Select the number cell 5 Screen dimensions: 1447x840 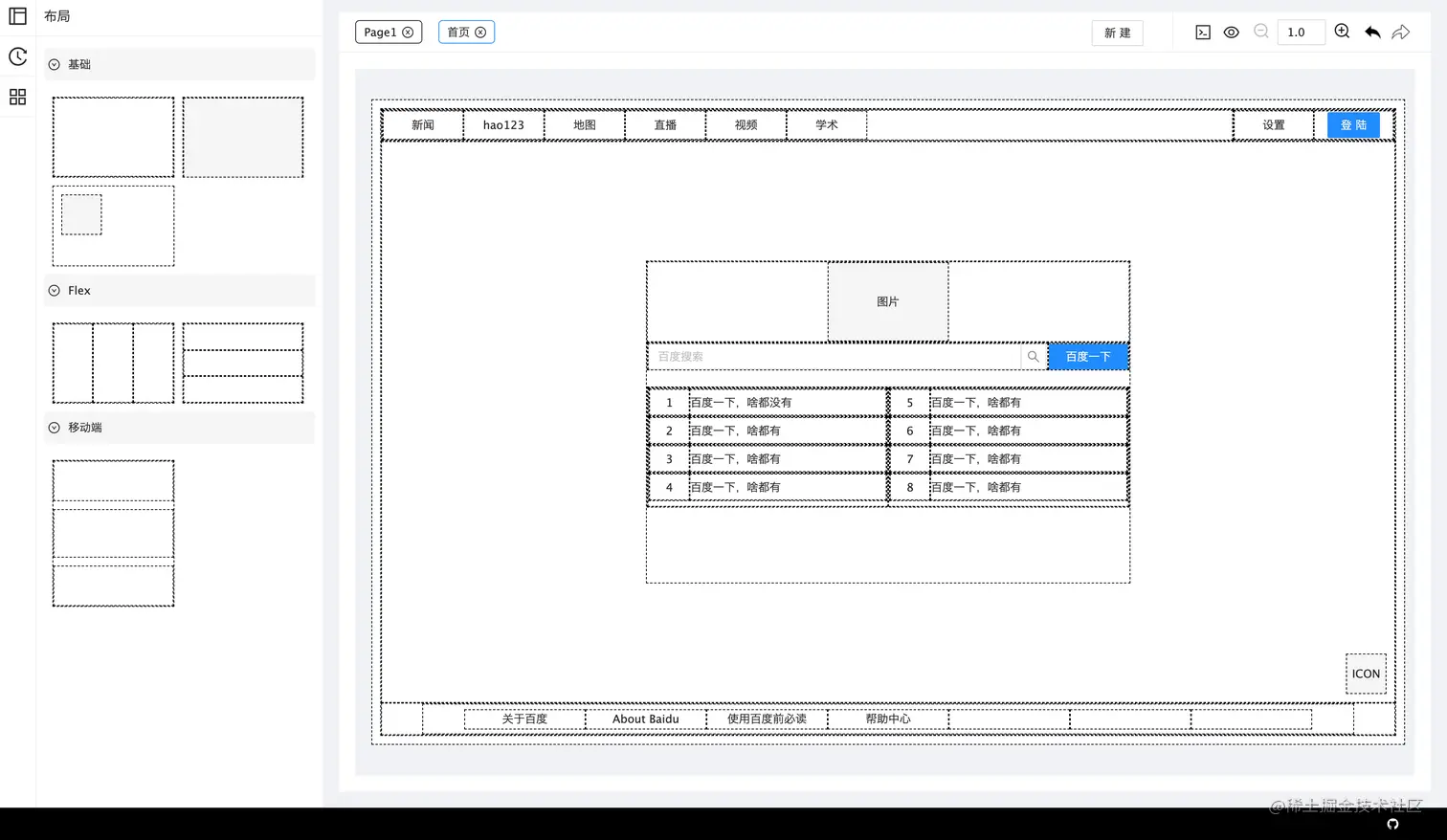click(x=910, y=403)
